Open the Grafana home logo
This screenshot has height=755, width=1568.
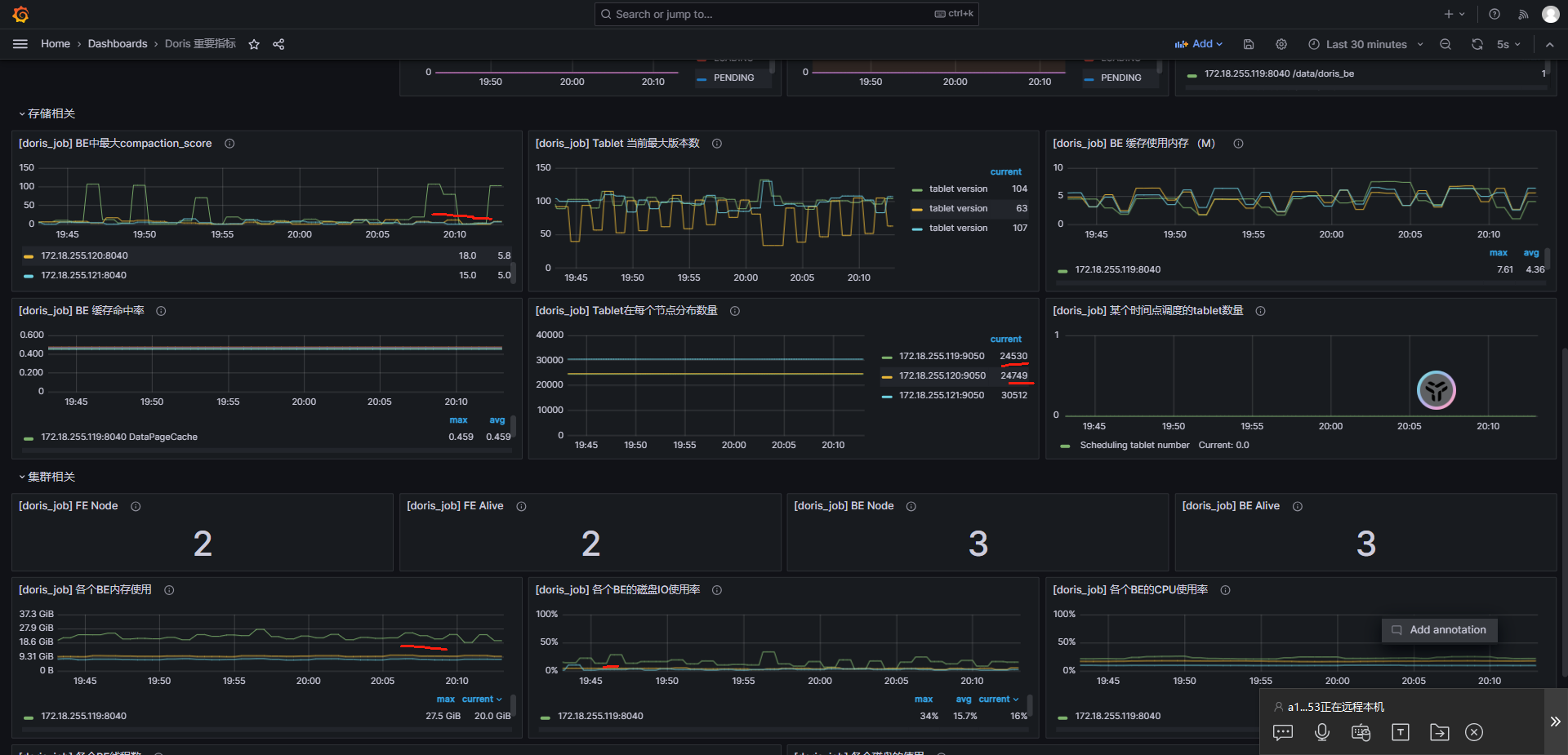(x=21, y=14)
